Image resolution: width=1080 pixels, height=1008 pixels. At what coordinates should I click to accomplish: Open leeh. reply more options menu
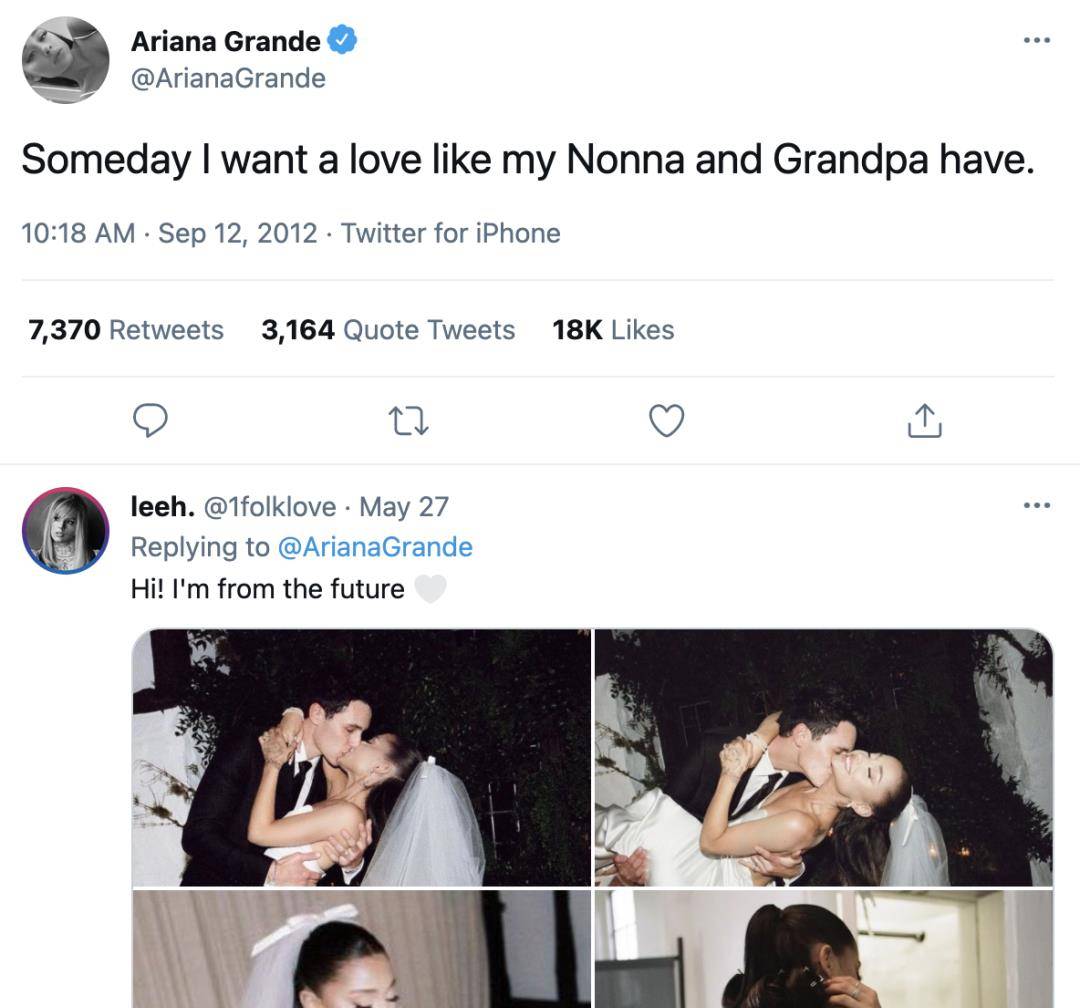[x=1037, y=506]
